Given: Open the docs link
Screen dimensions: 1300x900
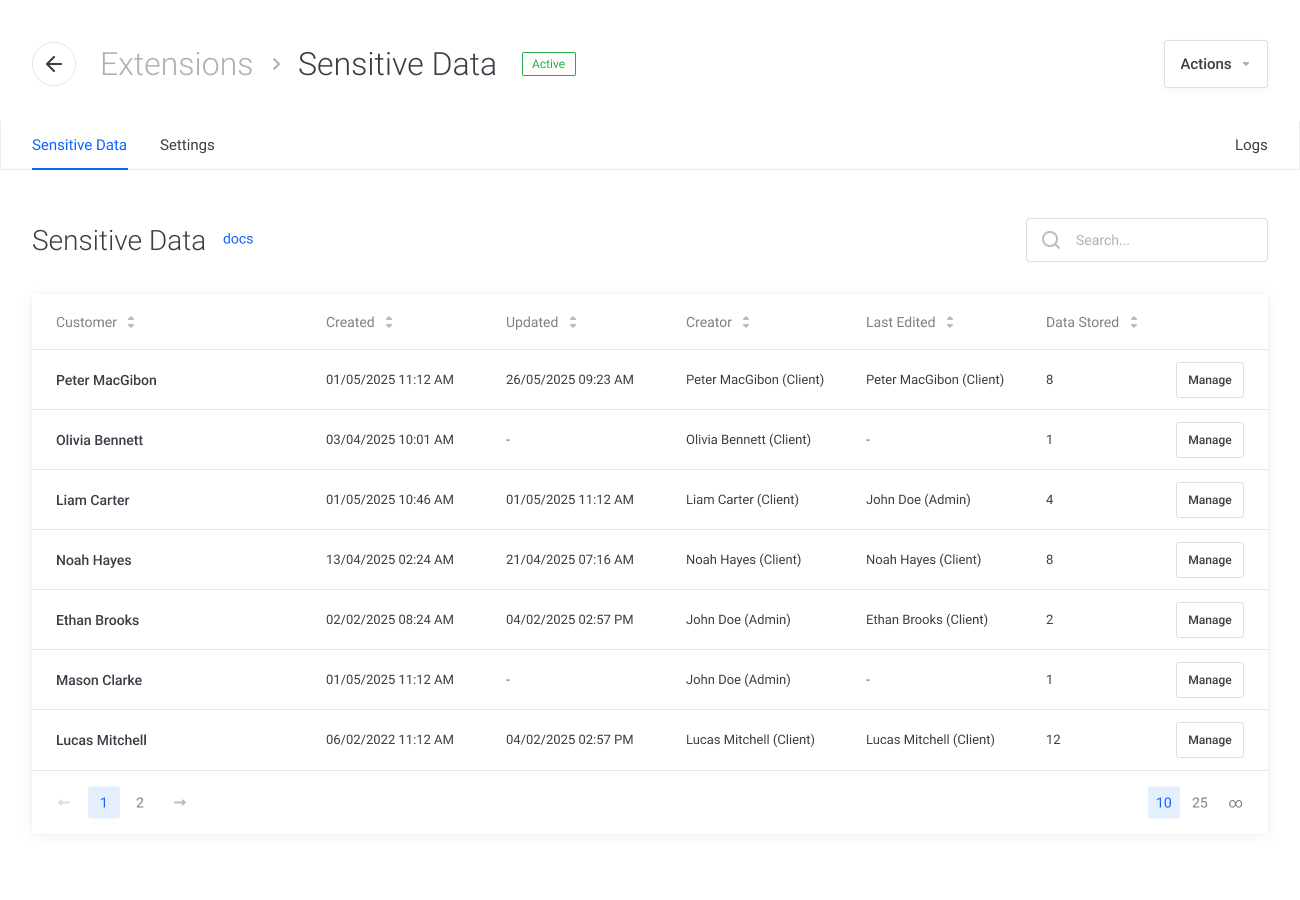Looking at the screenshot, I should [238, 239].
